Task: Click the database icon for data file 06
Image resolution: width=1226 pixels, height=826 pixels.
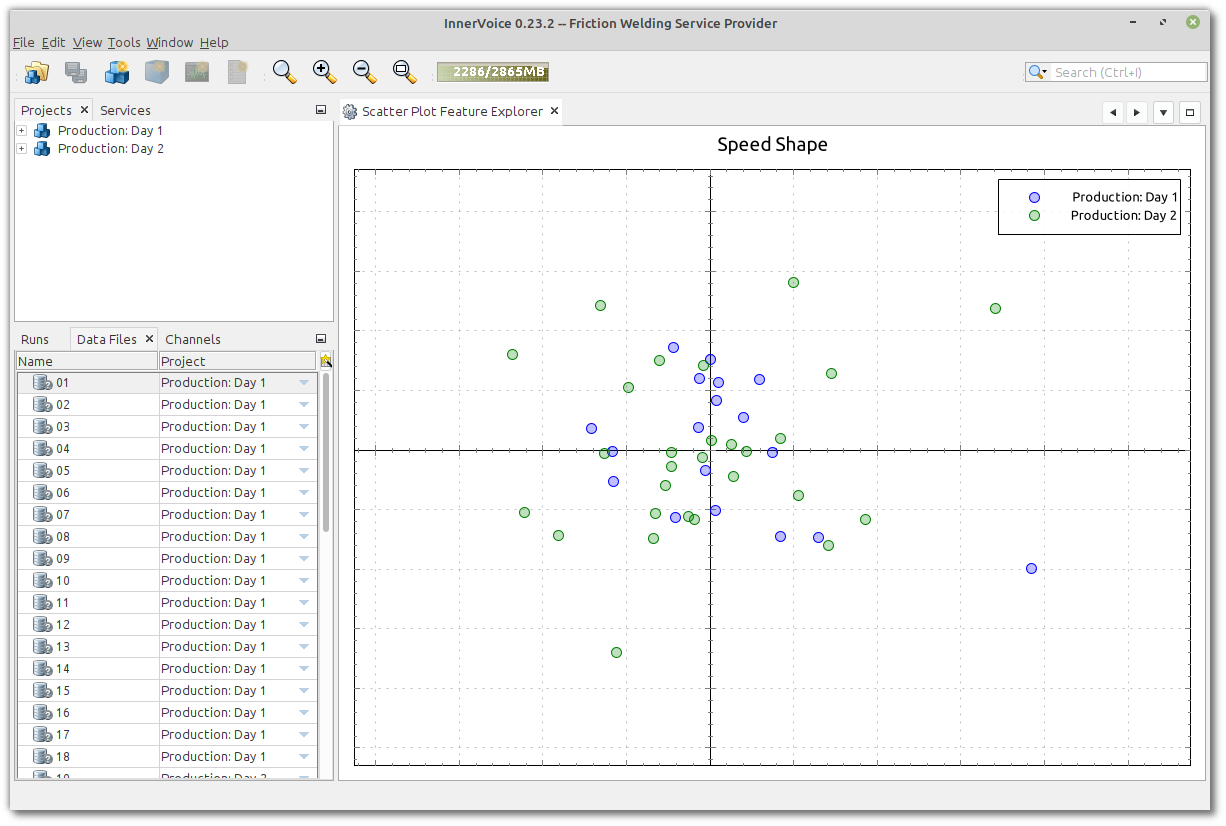Action: 42,493
